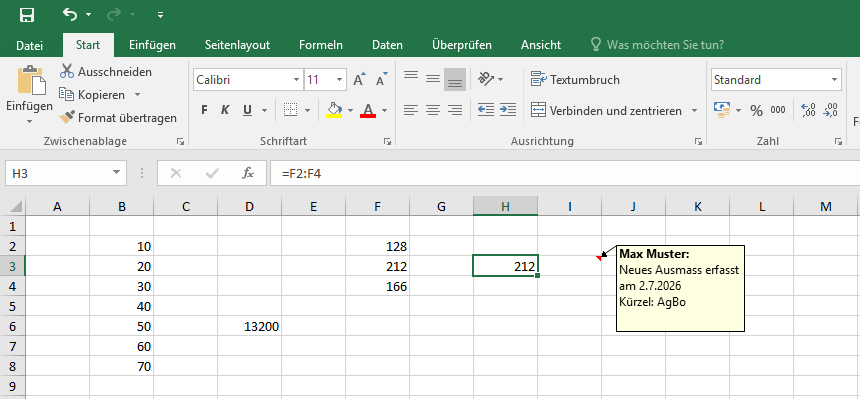The image size is (860, 399).
Task: Apply yellow fill color
Action: [334, 110]
